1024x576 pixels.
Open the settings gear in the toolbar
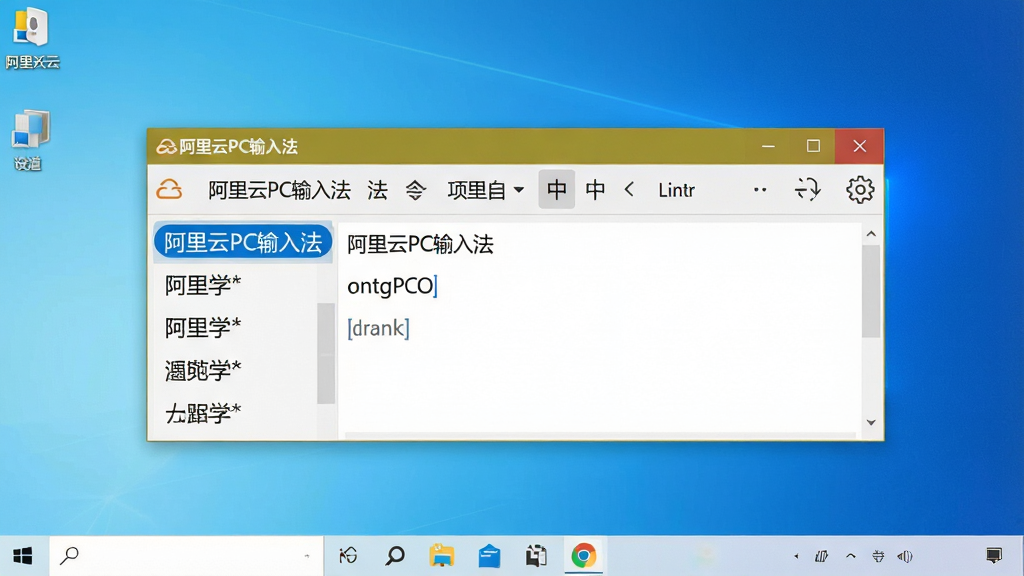pos(859,190)
